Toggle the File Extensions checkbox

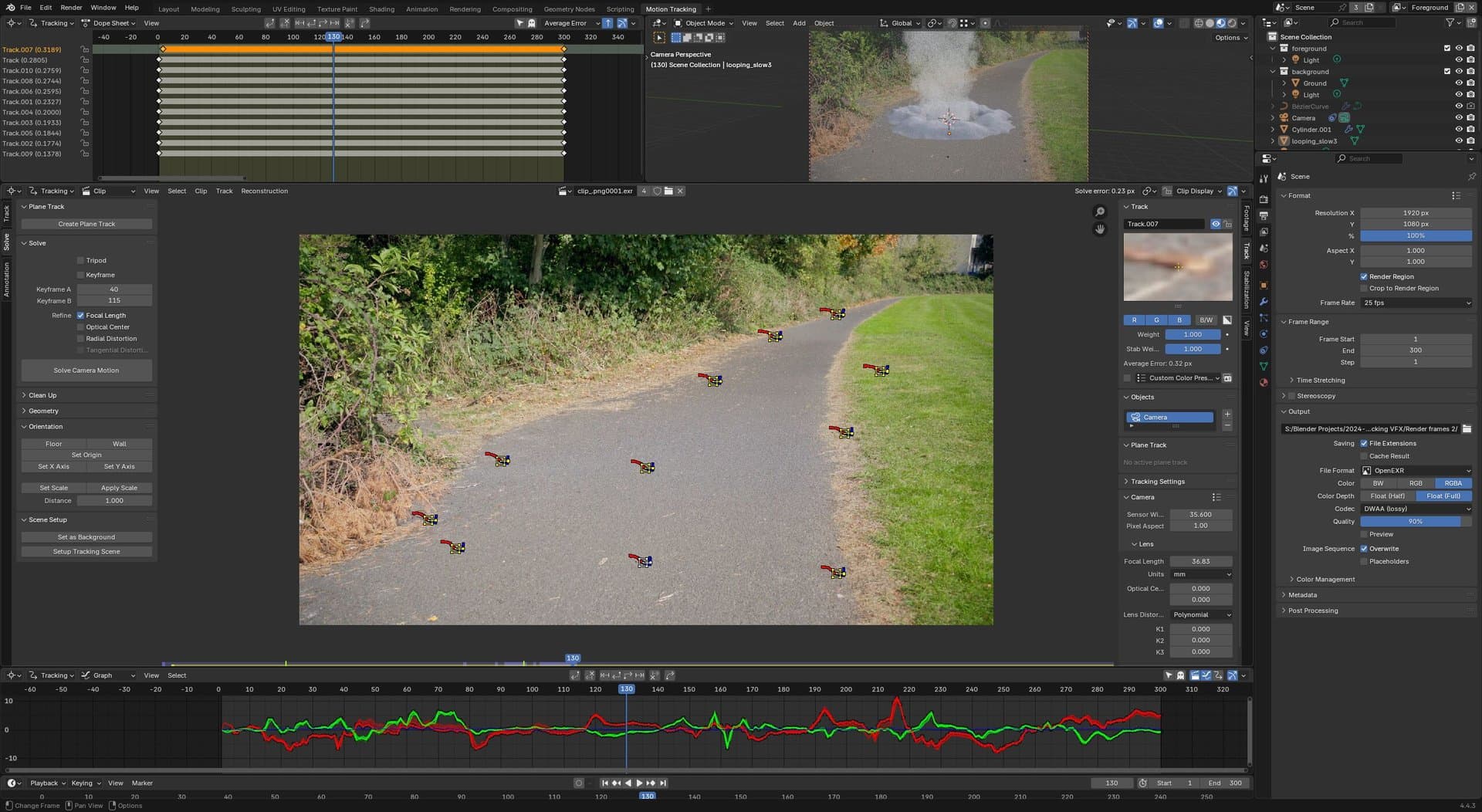[x=1364, y=443]
